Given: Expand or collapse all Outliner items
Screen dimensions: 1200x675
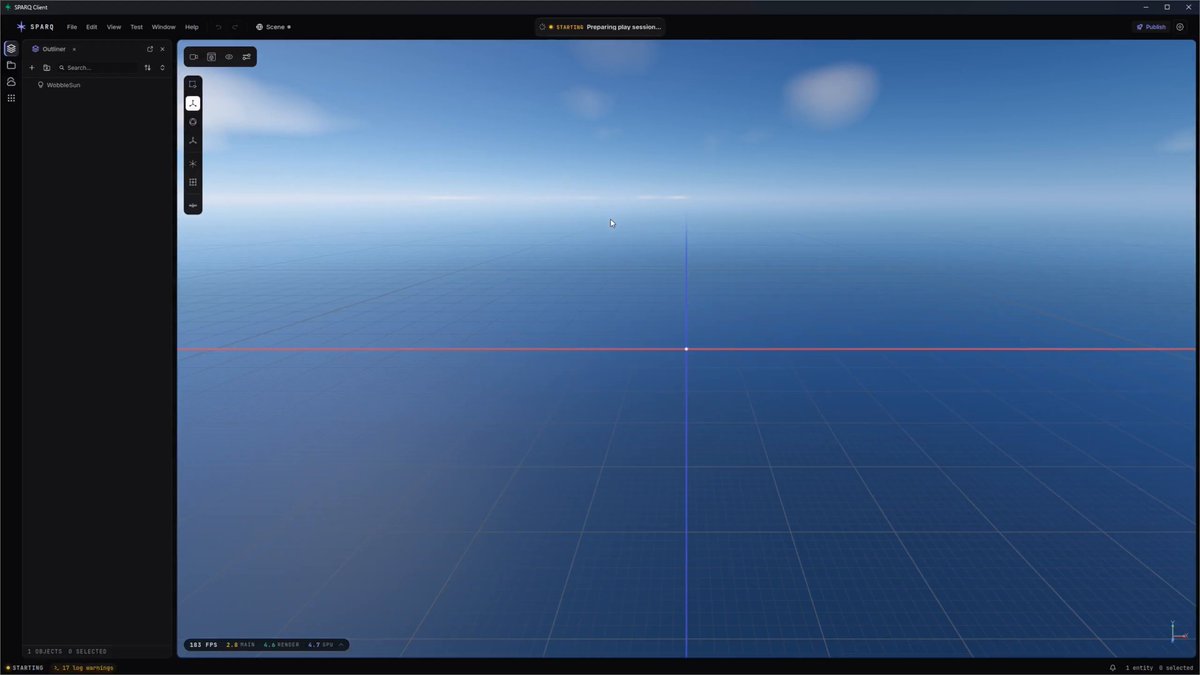Looking at the screenshot, I should pos(162,68).
